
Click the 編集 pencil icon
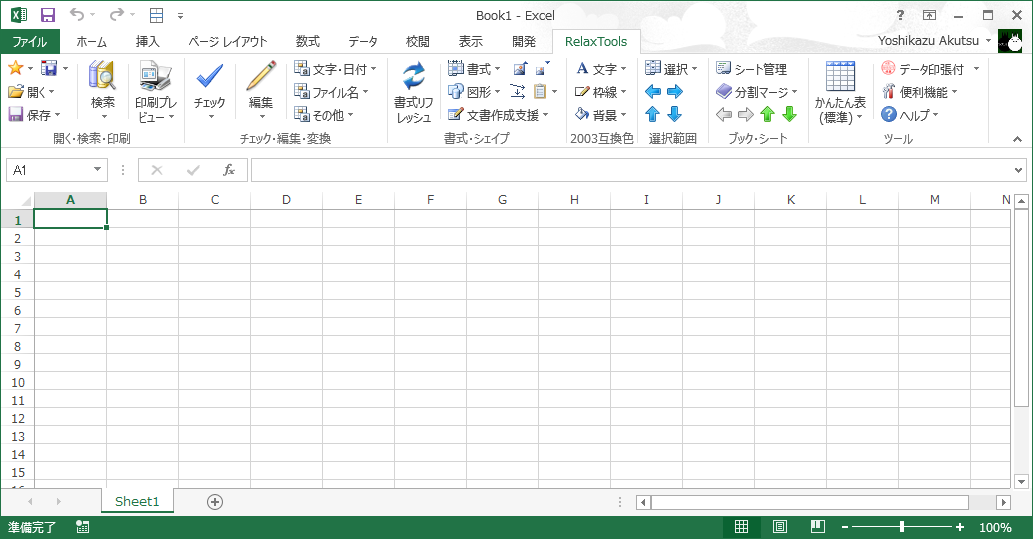261,76
